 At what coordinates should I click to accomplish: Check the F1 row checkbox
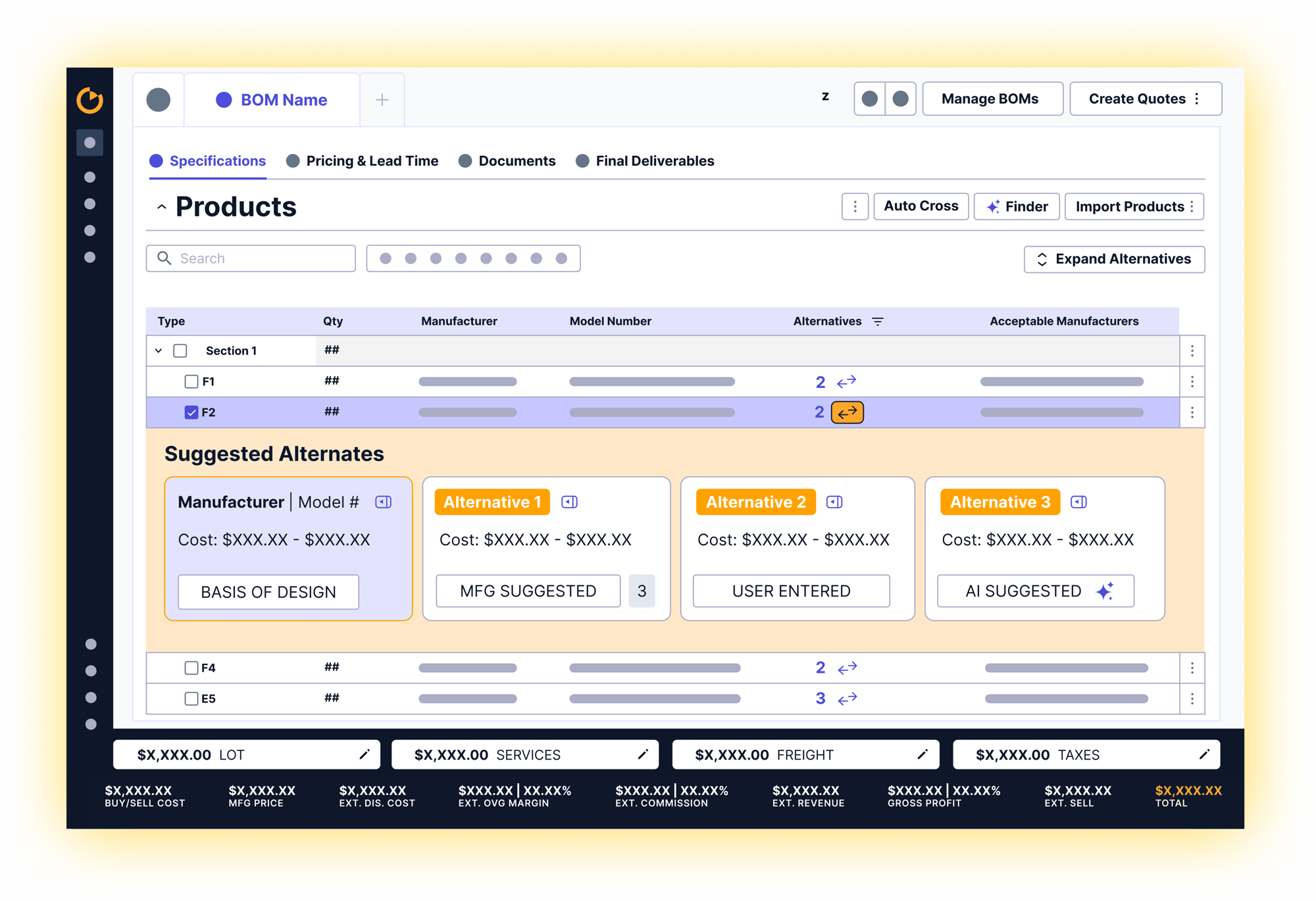click(191, 381)
